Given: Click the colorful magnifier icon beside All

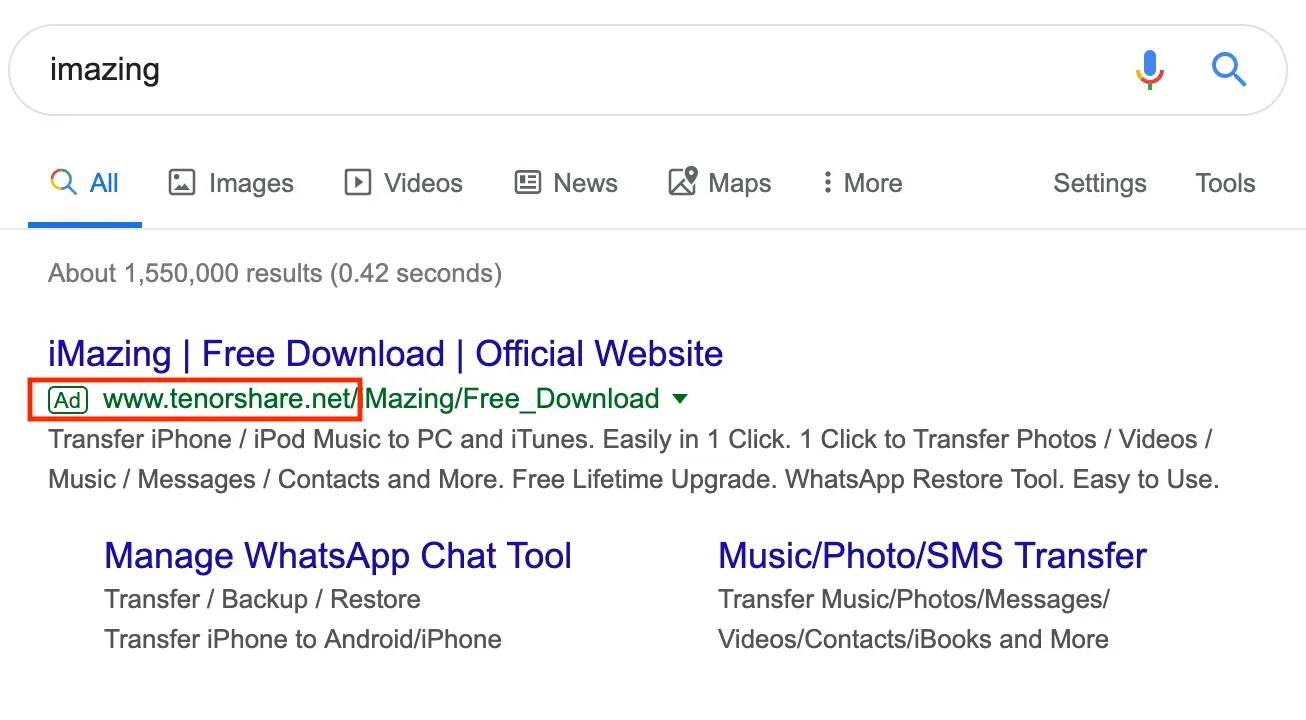Looking at the screenshot, I should point(62,183).
